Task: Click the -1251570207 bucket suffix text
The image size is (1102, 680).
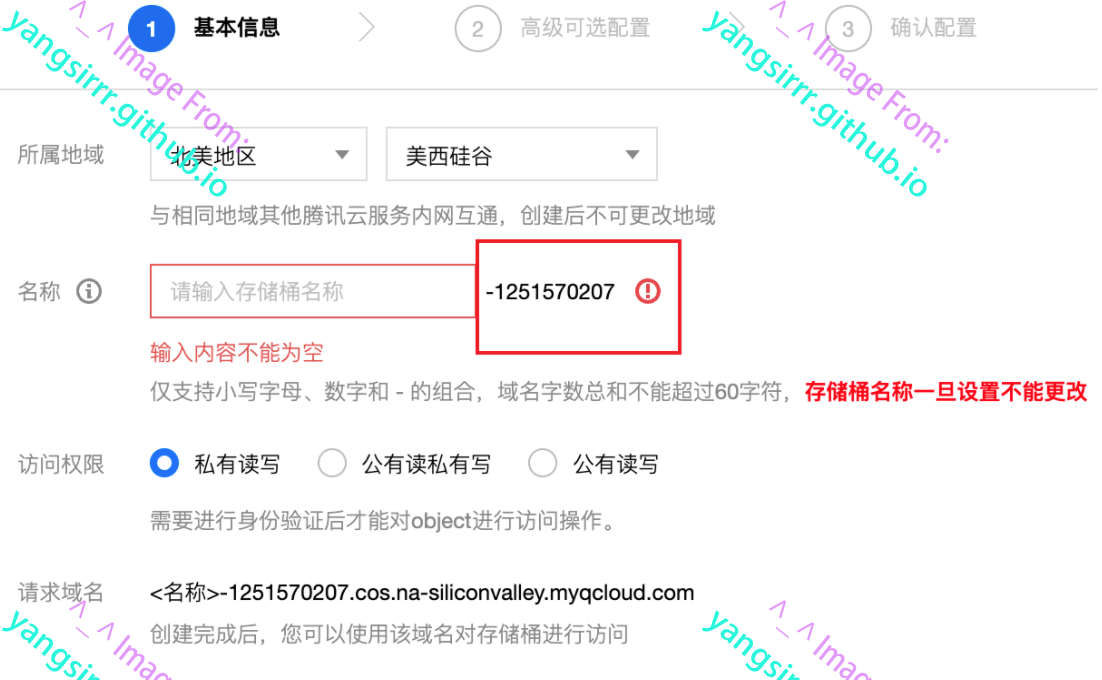Action: tap(550, 292)
